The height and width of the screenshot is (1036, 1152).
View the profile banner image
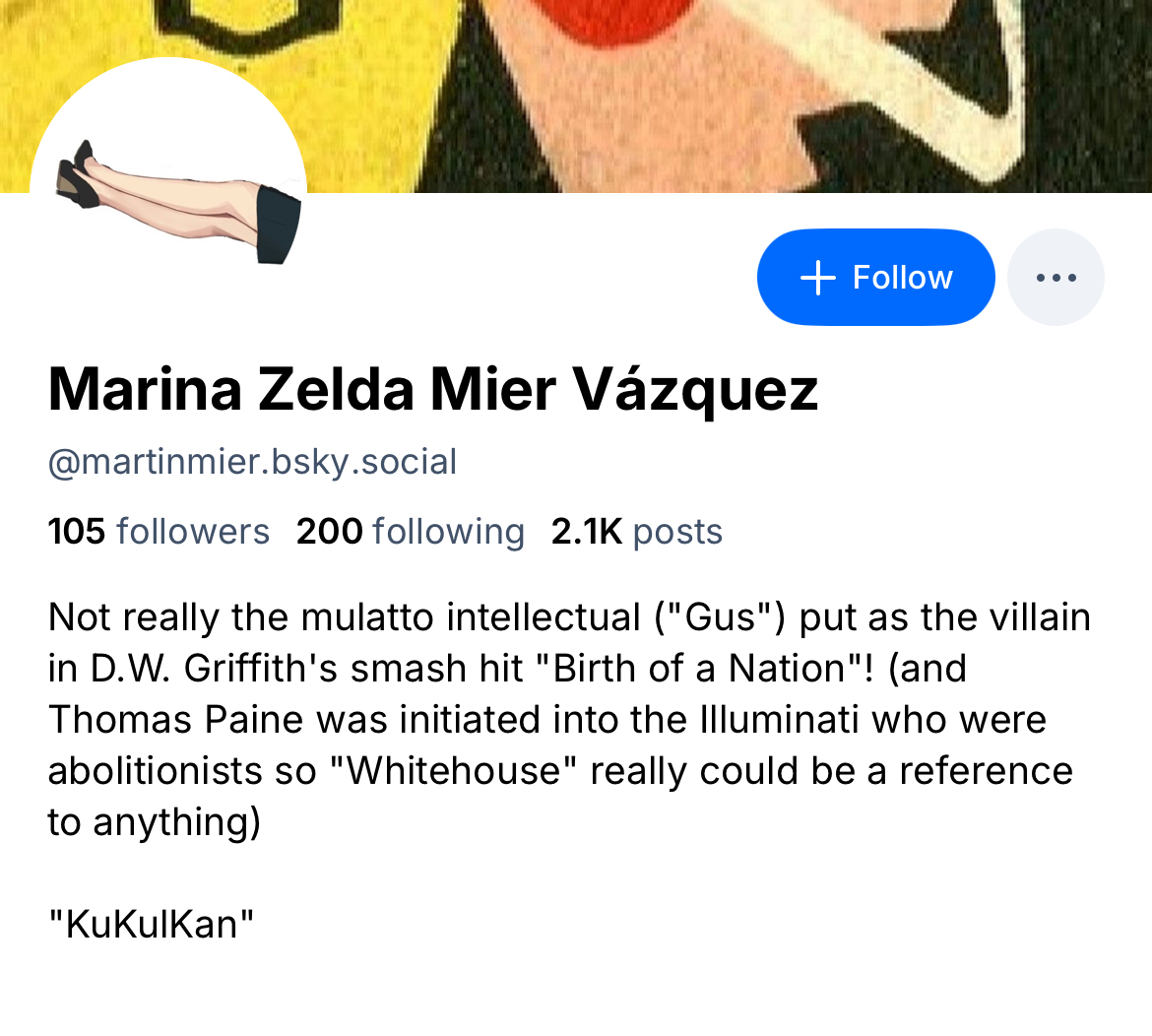pyautogui.click(x=689, y=89)
